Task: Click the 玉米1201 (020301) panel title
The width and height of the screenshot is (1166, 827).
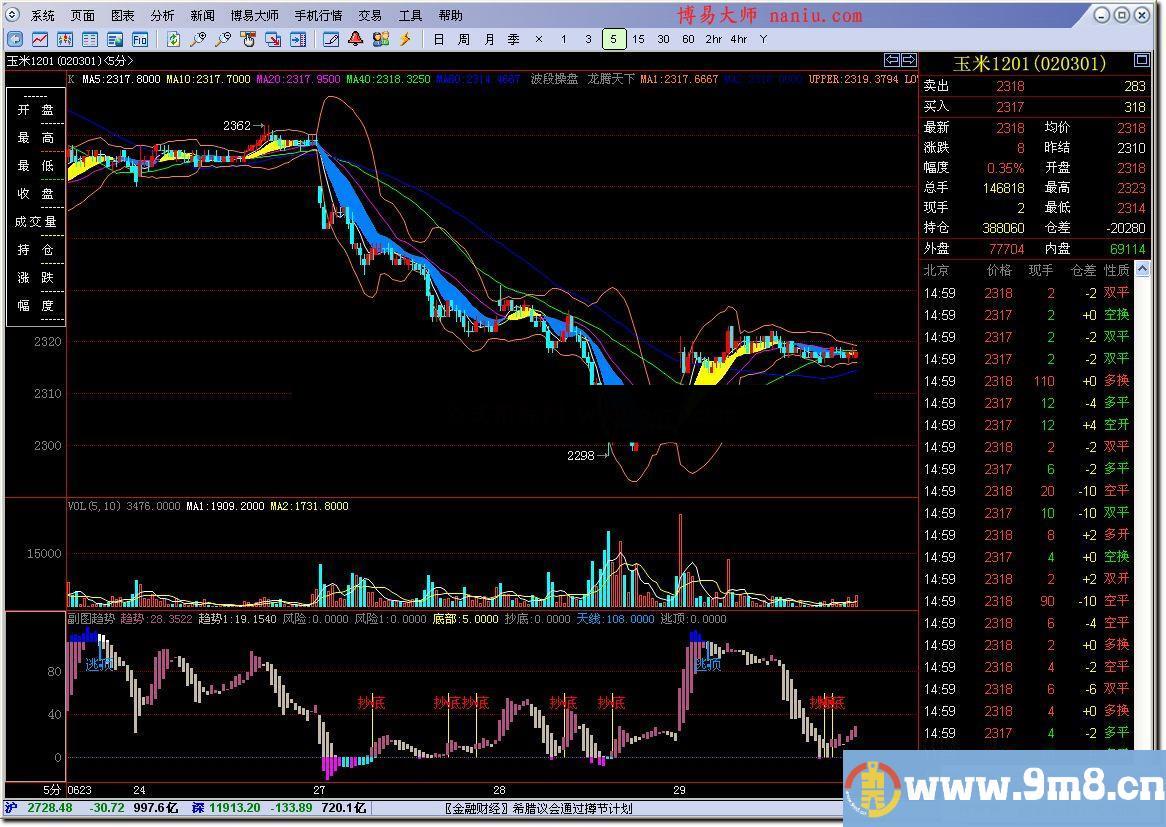Action: [x=1029, y=63]
